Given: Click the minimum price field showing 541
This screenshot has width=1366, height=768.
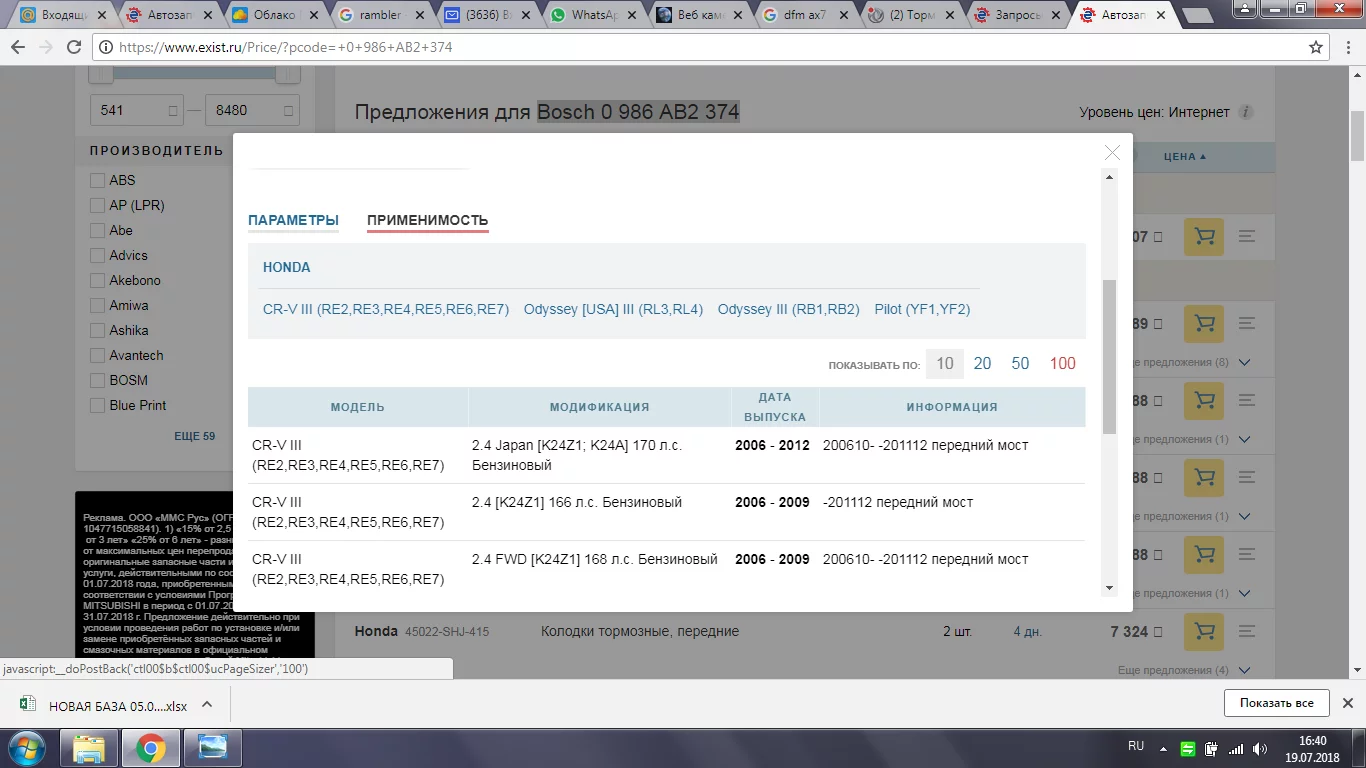Looking at the screenshot, I should point(136,110).
